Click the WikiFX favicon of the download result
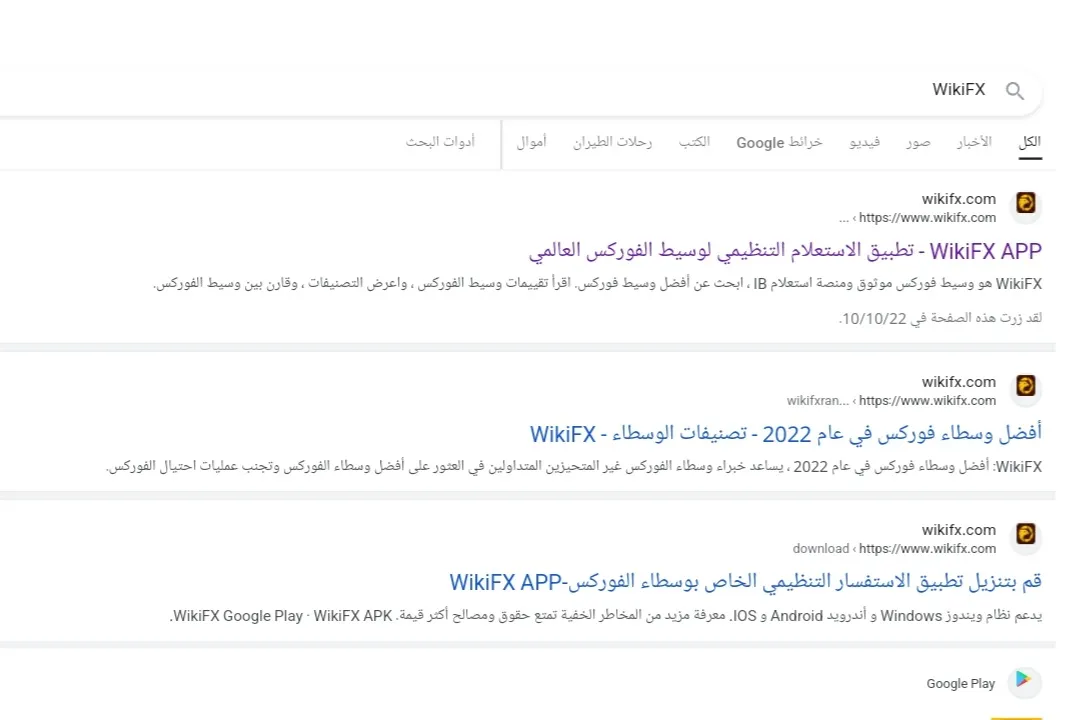This screenshot has height=720, width=1081. [x=1025, y=534]
